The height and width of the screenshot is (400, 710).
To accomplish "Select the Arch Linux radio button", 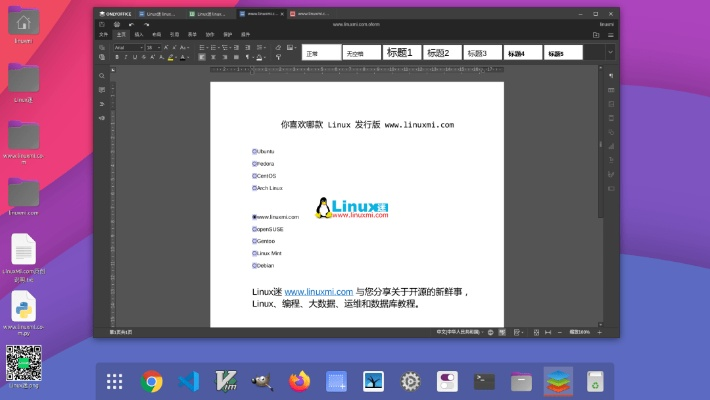I will point(254,188).
